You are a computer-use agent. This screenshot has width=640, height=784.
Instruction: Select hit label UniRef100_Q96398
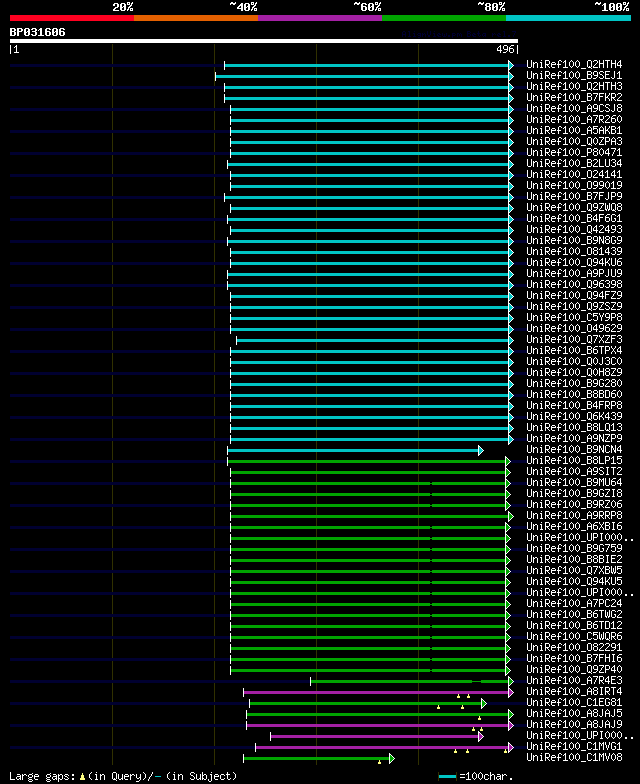[x=574, y=284]
